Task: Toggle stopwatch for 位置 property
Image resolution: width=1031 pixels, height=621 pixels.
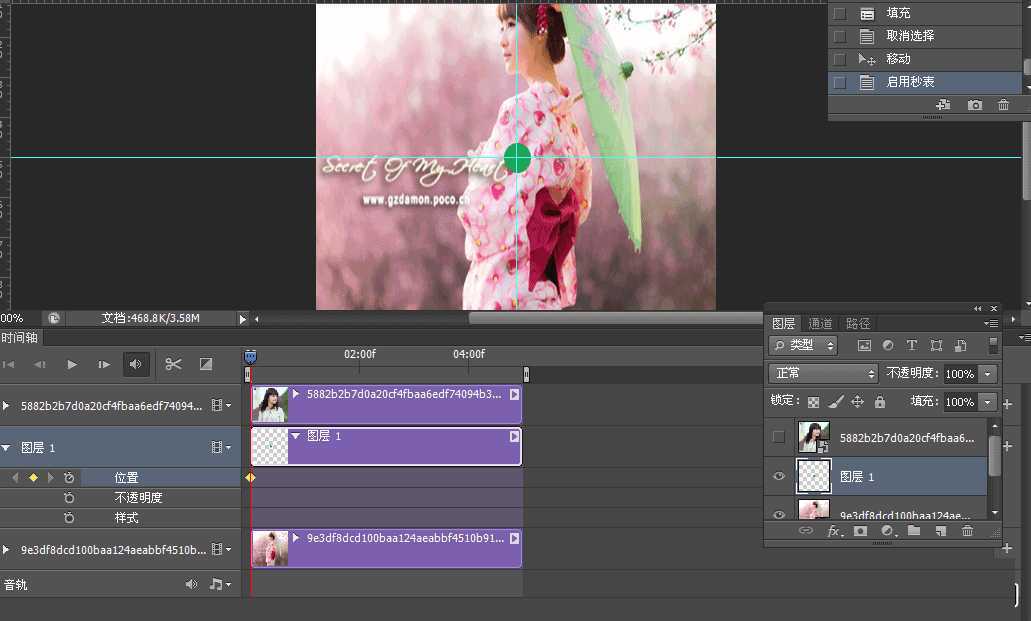Action: (69, 478)
